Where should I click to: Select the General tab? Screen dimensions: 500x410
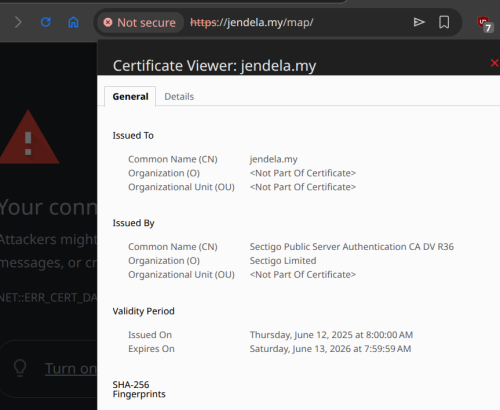[x=130, y=97]
